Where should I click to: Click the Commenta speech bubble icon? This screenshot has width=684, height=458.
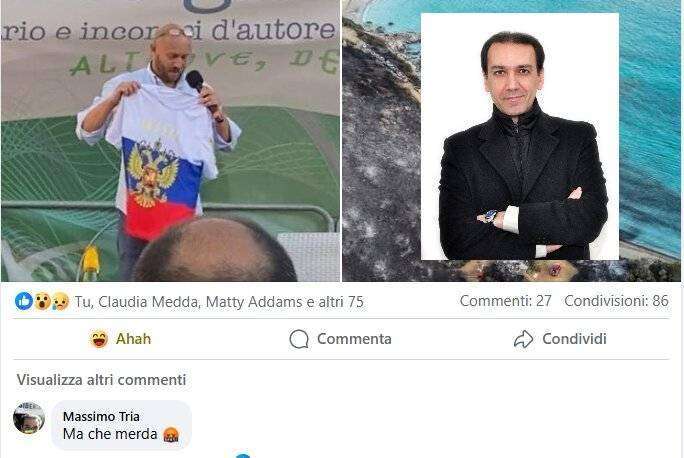[299, 339]
